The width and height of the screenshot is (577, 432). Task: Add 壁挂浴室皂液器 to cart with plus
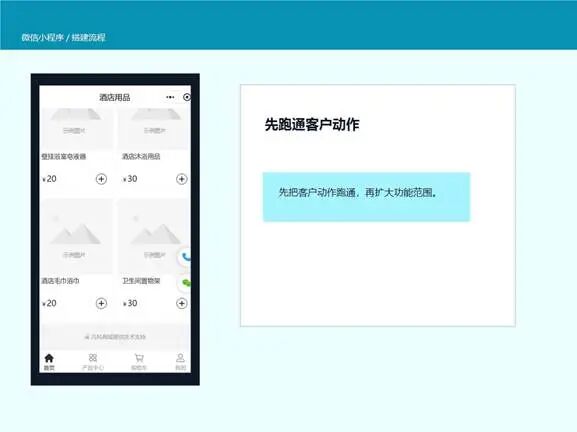(101, 179)
